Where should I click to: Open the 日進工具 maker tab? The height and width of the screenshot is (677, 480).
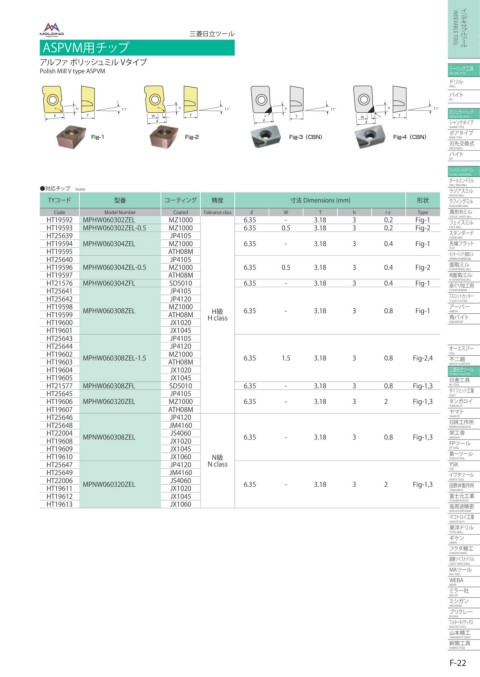tap(464, 381)
